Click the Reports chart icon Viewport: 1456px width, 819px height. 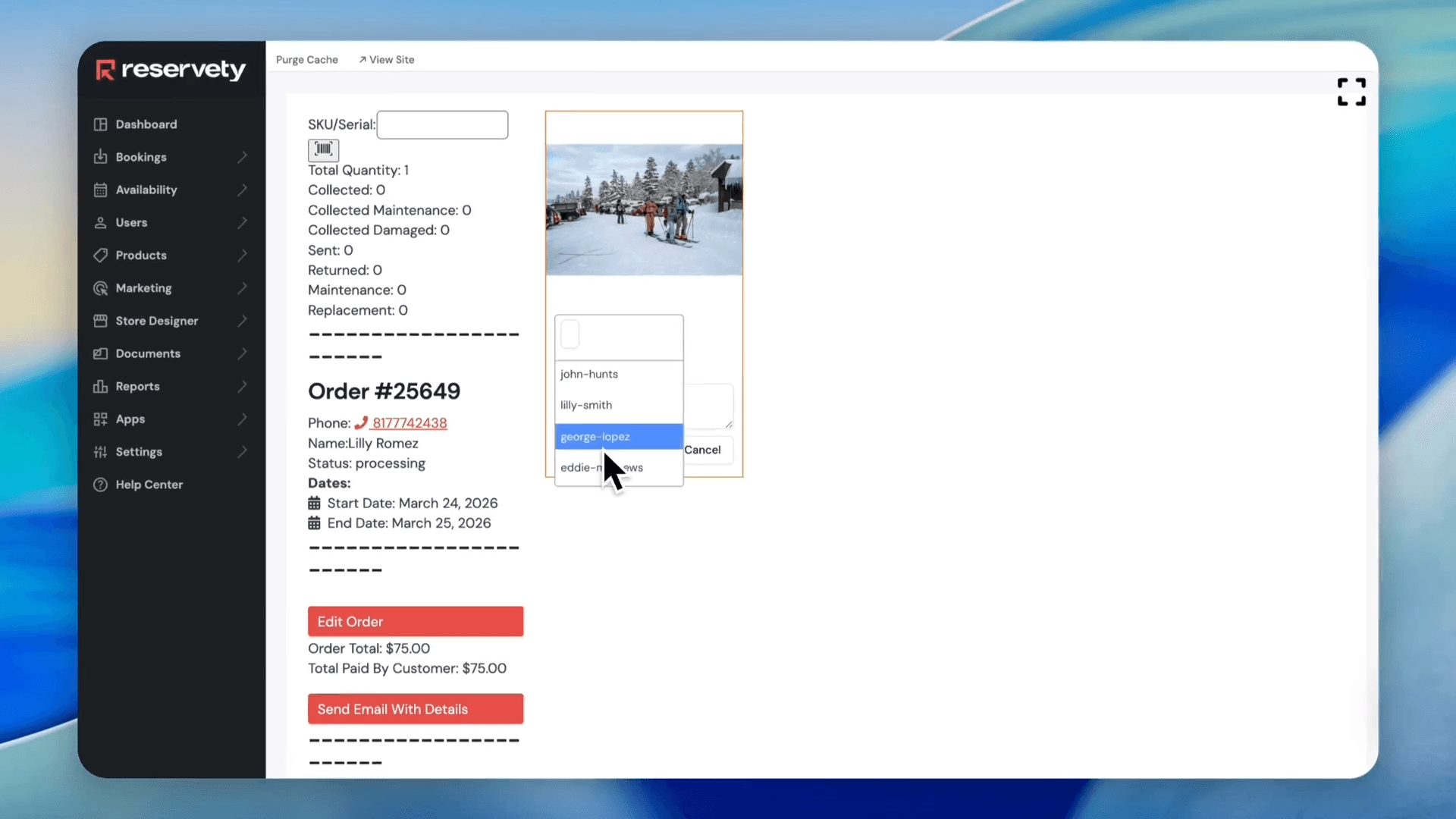tap(100, 386)
